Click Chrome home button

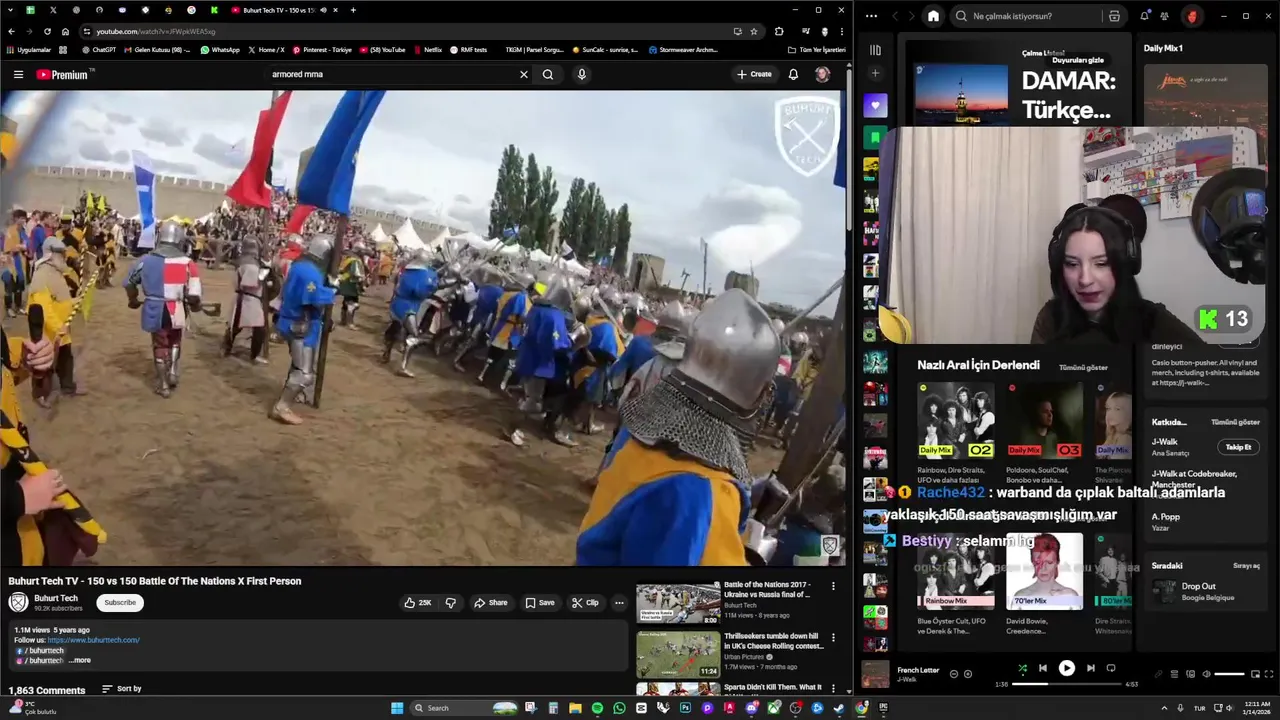(x=65, y=31)
